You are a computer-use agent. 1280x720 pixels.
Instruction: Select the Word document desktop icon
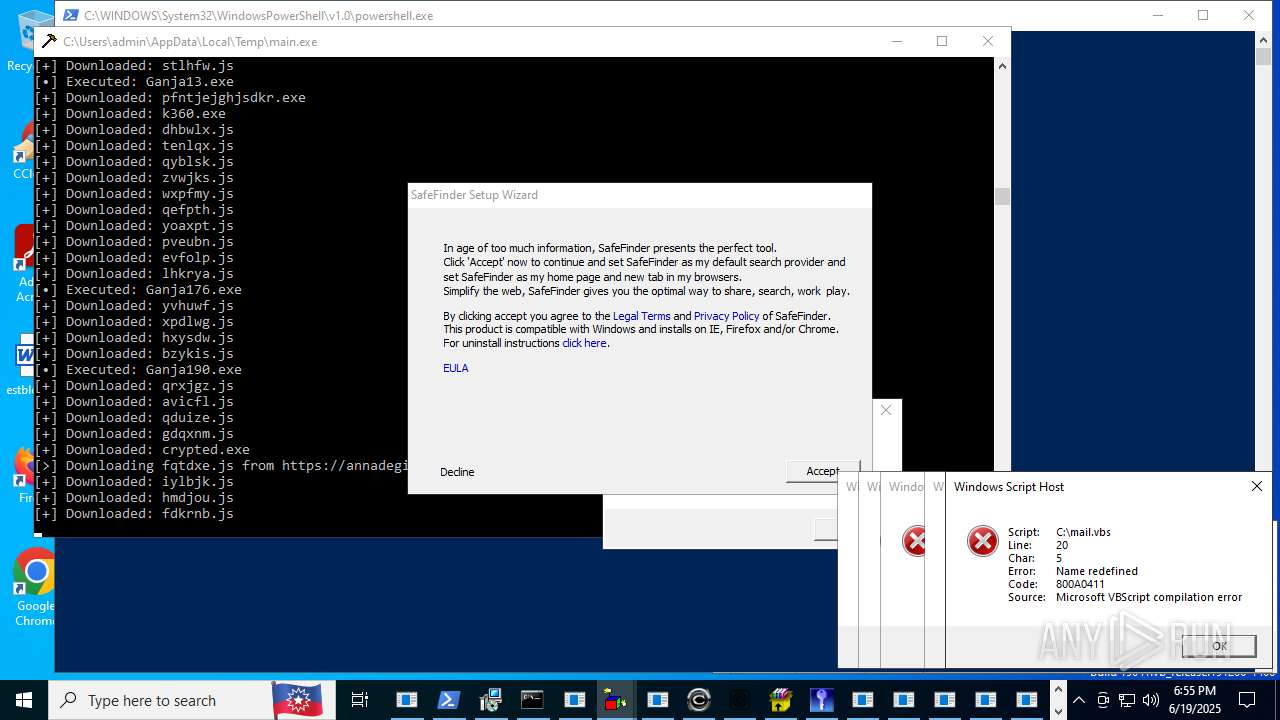coord(23,365)
